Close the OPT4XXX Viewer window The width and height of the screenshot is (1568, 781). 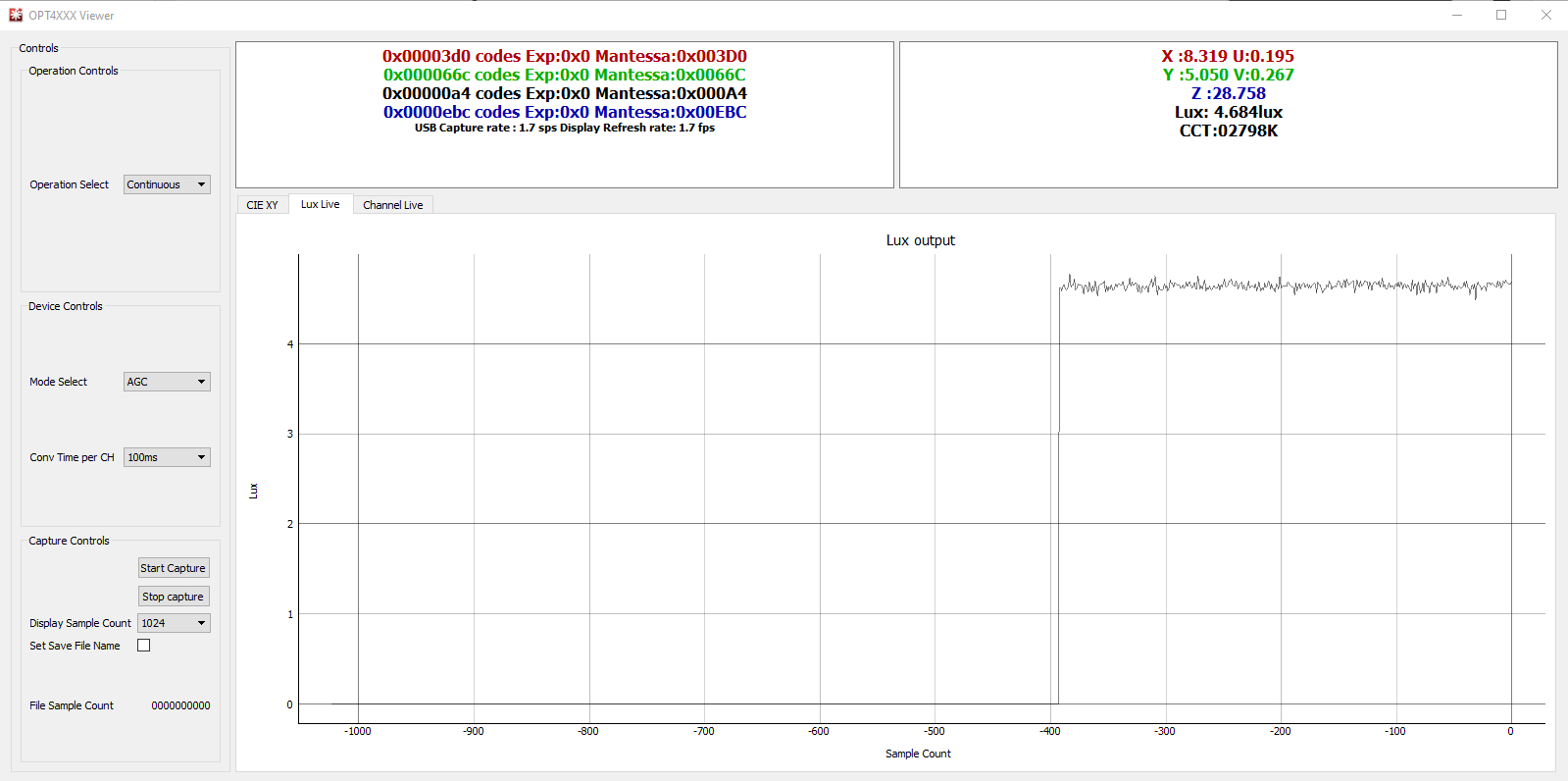(x=1545, y=15)
